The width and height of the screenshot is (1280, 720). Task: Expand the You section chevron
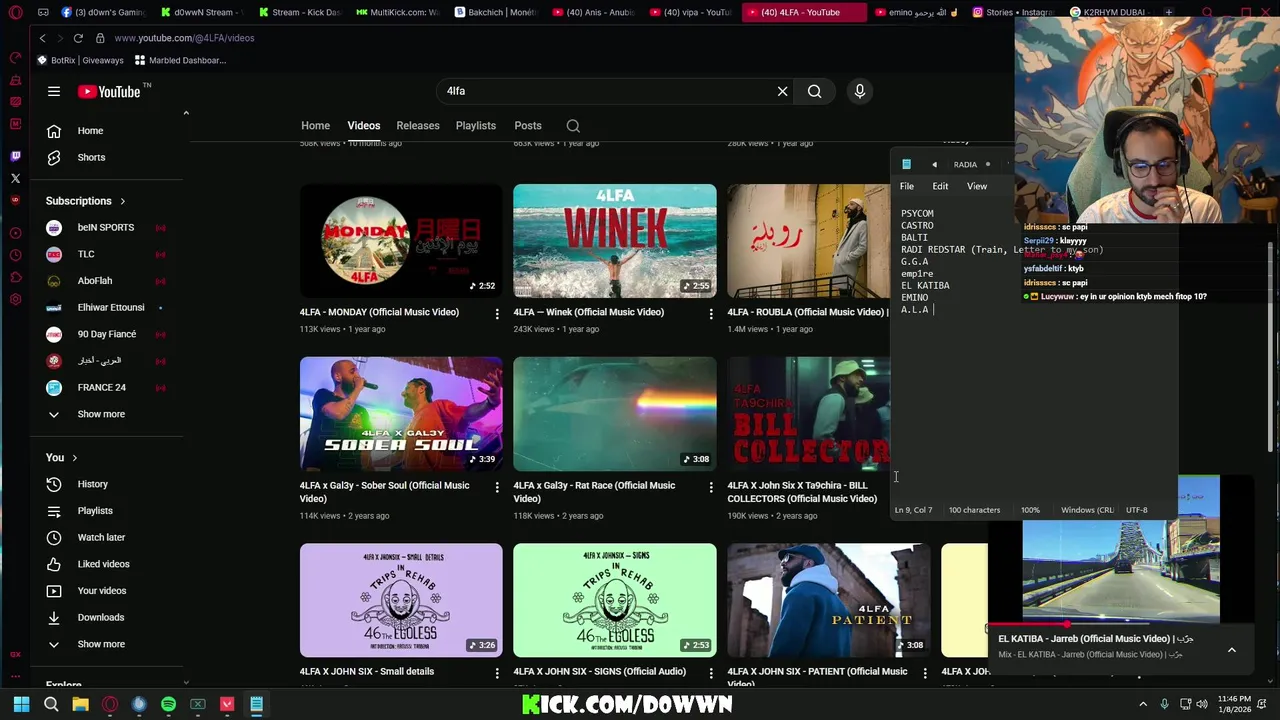[x=74, y=458]
